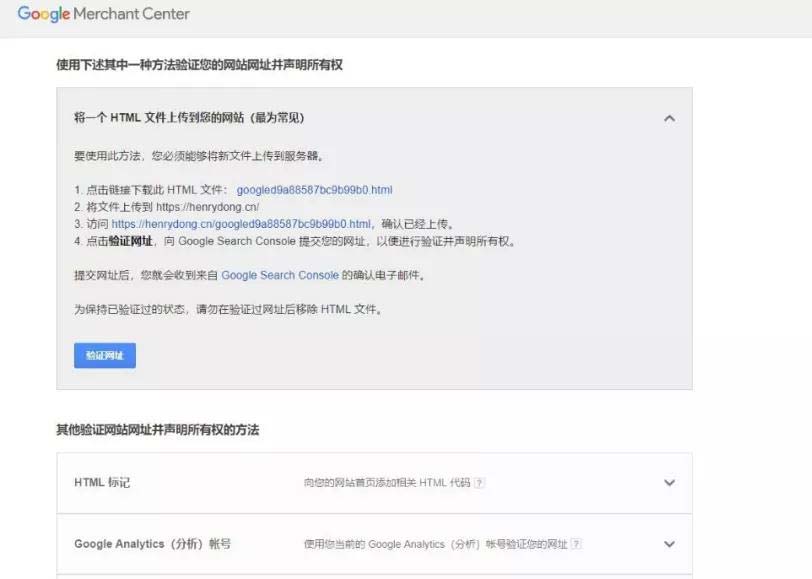
Task: Click the 要使用此方法 intro sentence
Action: click(199, 156)
